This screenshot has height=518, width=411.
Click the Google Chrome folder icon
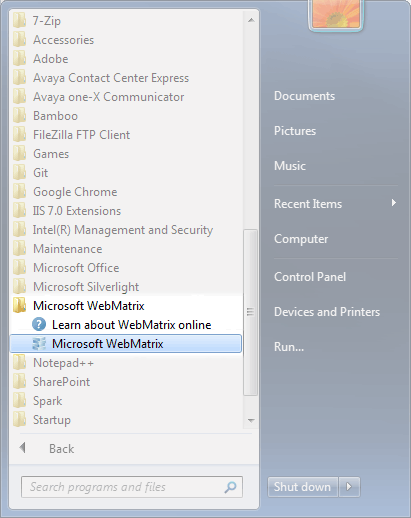pos(19,192)
